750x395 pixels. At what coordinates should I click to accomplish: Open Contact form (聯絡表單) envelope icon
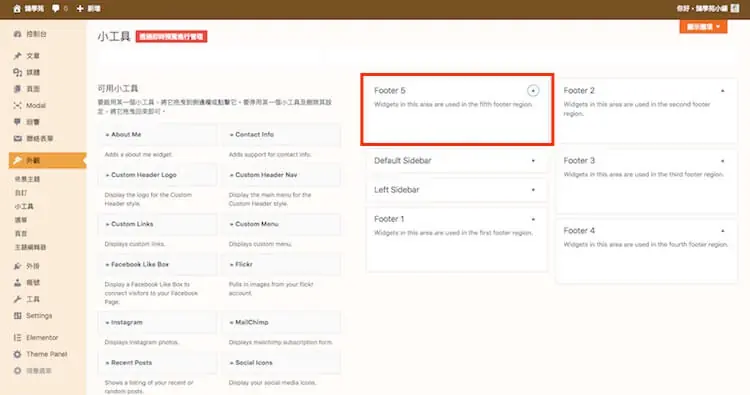click(18, 139)
